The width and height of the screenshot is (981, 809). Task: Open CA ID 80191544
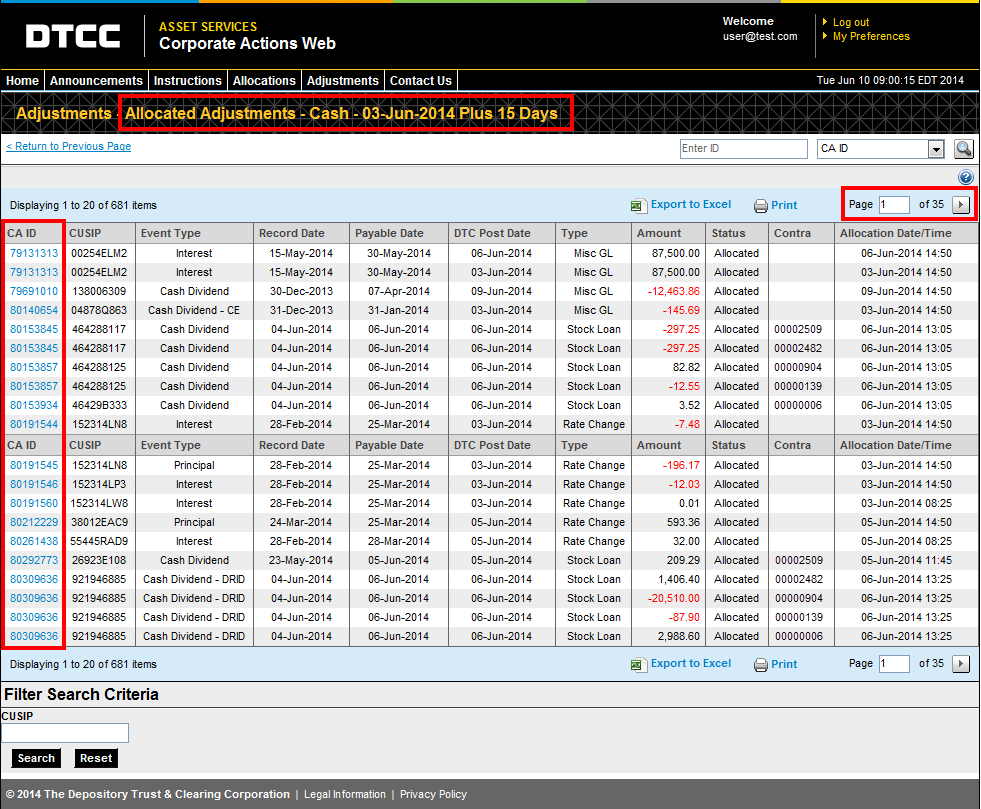34,424
